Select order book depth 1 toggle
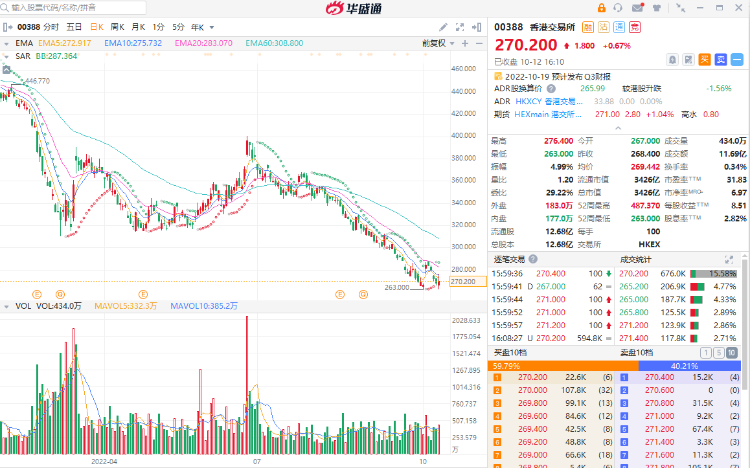The image size is (750, 468). tap(706, 353)
